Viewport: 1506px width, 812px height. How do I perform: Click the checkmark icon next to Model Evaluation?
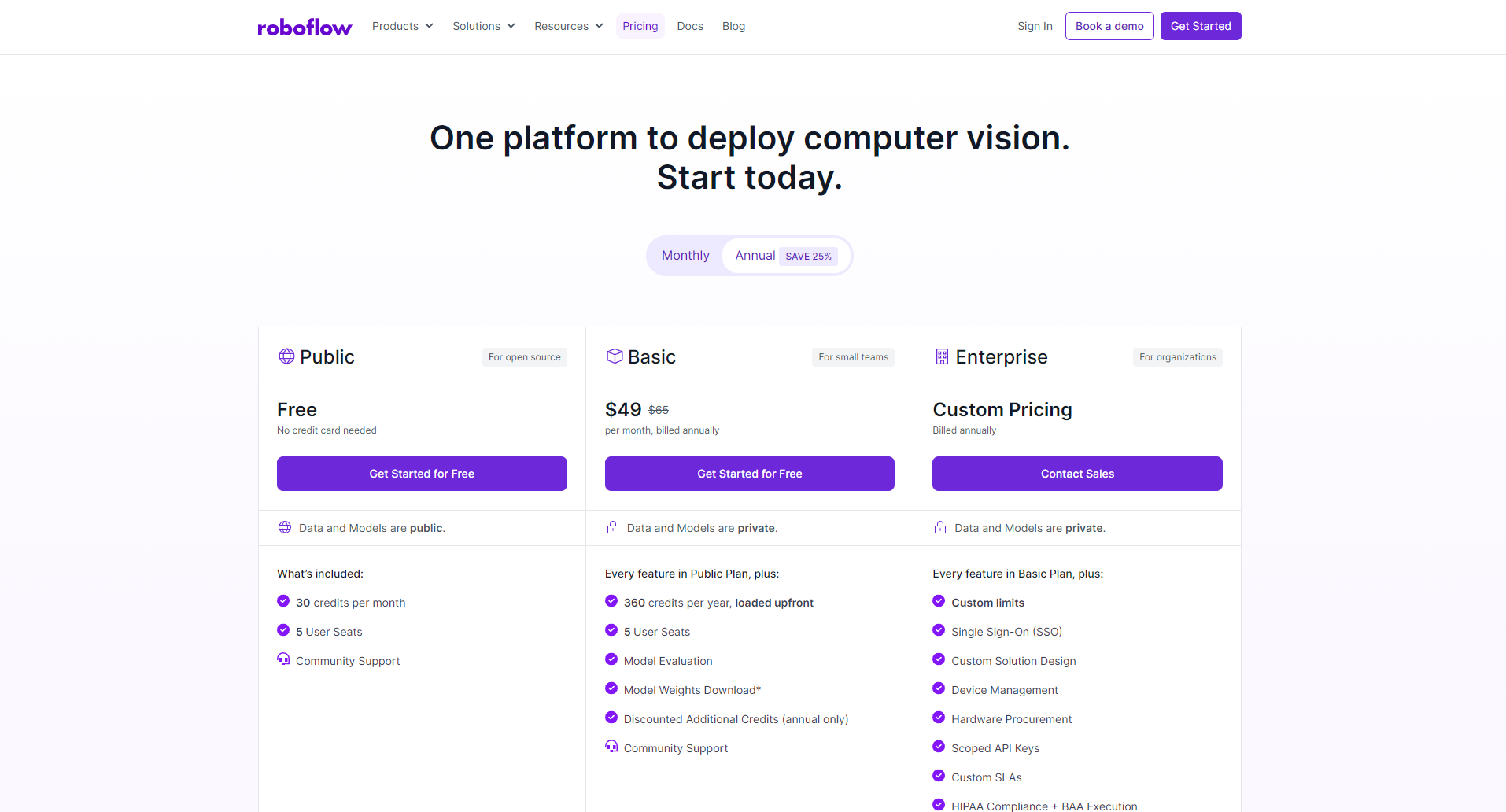611,659
